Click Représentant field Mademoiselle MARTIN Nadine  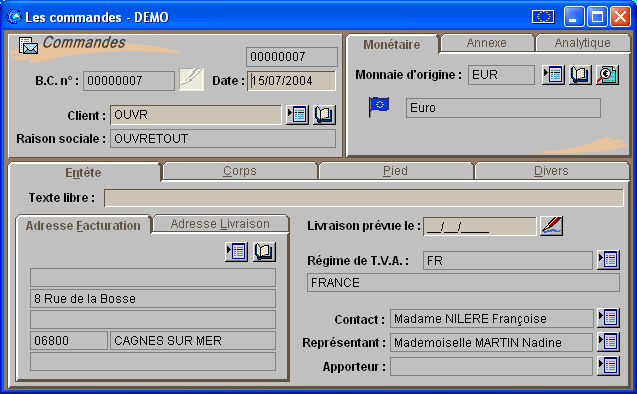click(492, 342)
